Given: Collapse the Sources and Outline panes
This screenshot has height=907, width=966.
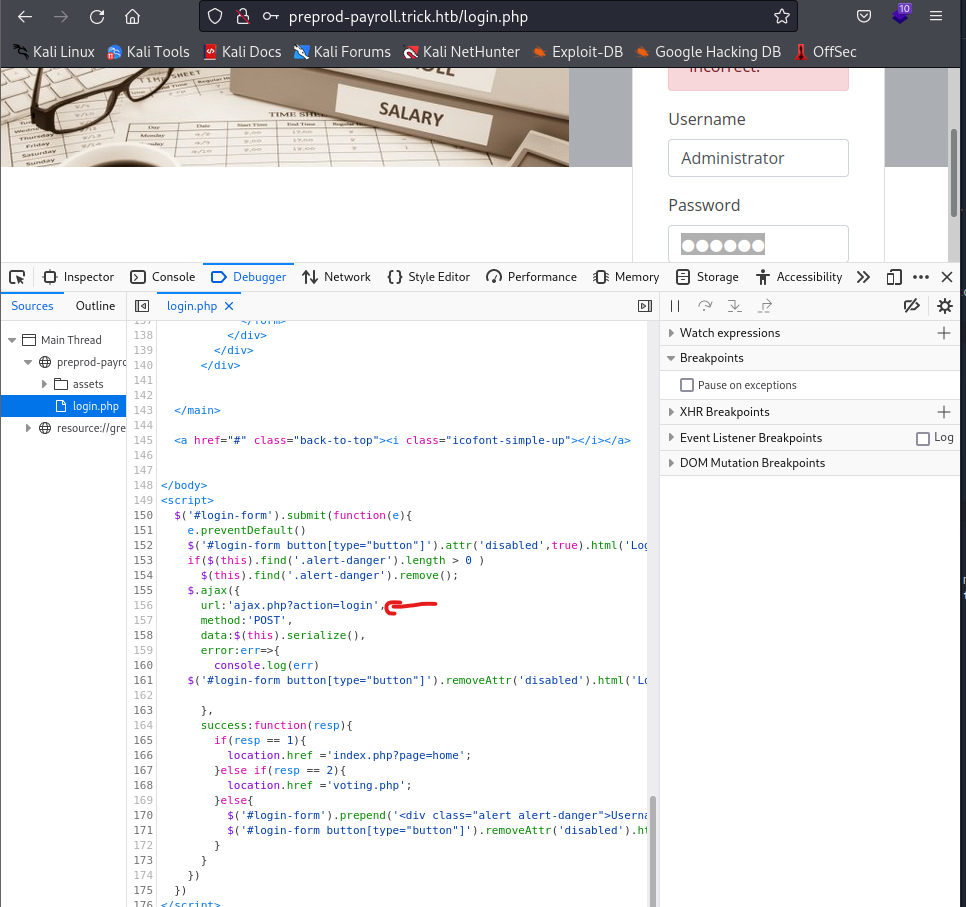Looking at the screenshot, I should (142, 306).
